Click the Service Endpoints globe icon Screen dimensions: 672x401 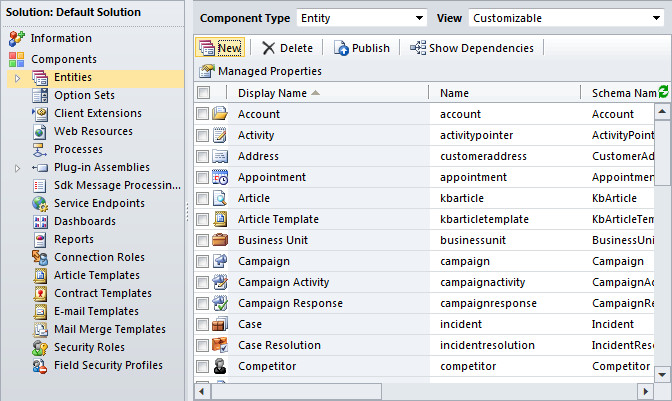[x=40, y=204]
